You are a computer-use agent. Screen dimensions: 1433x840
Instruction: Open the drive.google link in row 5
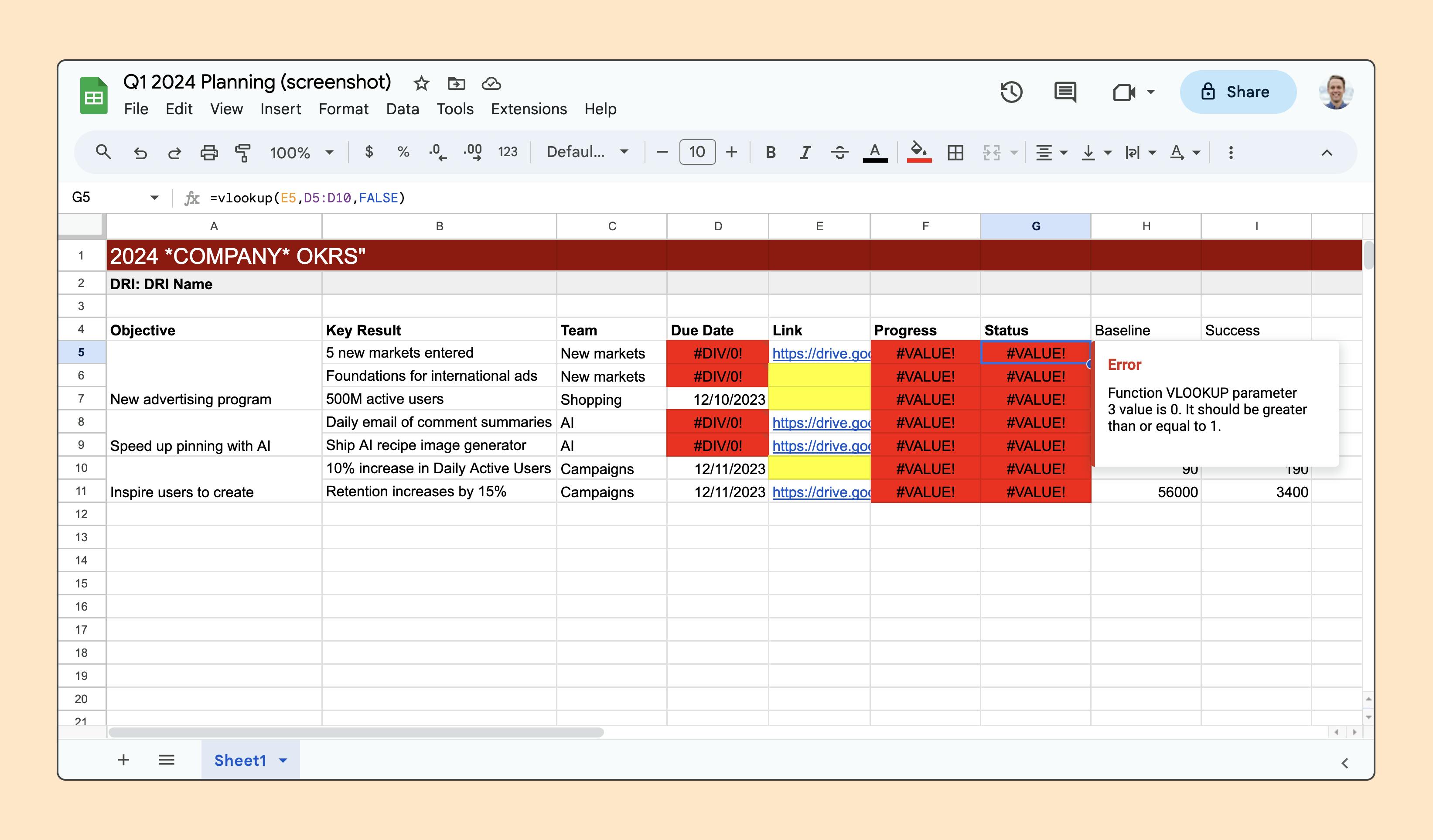[x=819, y=353]
